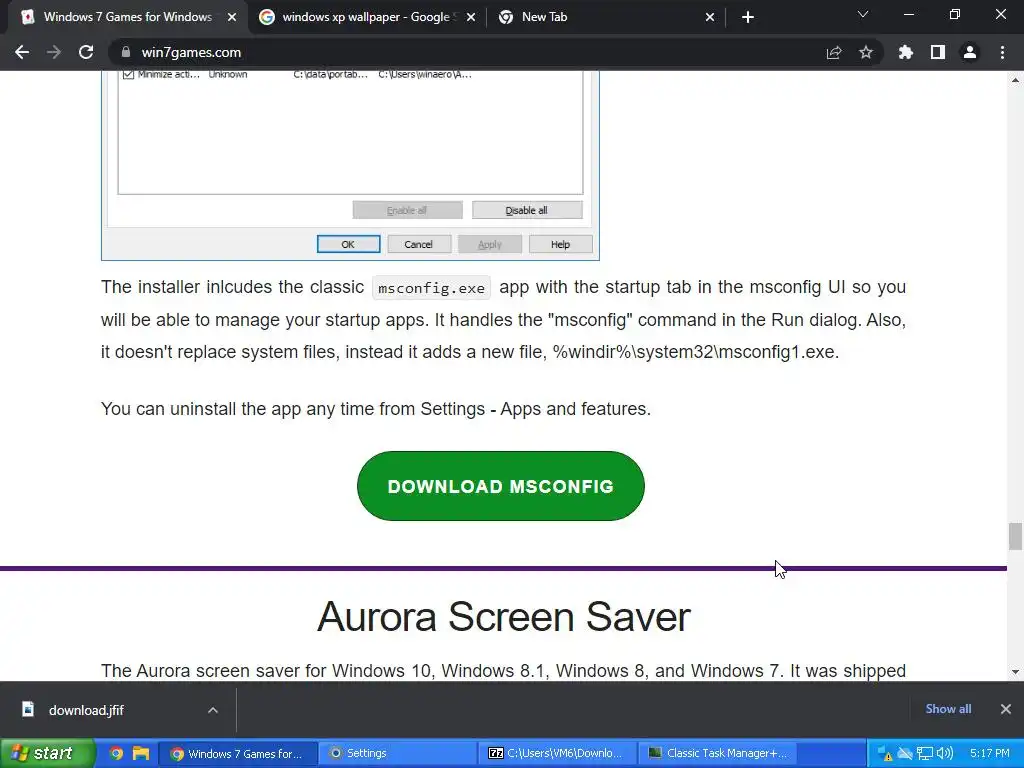Click the scrollbar up arrow
The image size is (1024, 768).
[1015, 80]
